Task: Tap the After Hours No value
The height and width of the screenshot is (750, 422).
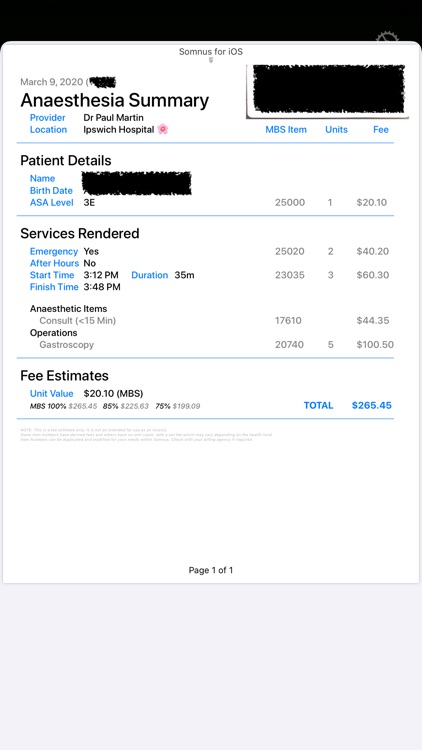Action: 89,264
